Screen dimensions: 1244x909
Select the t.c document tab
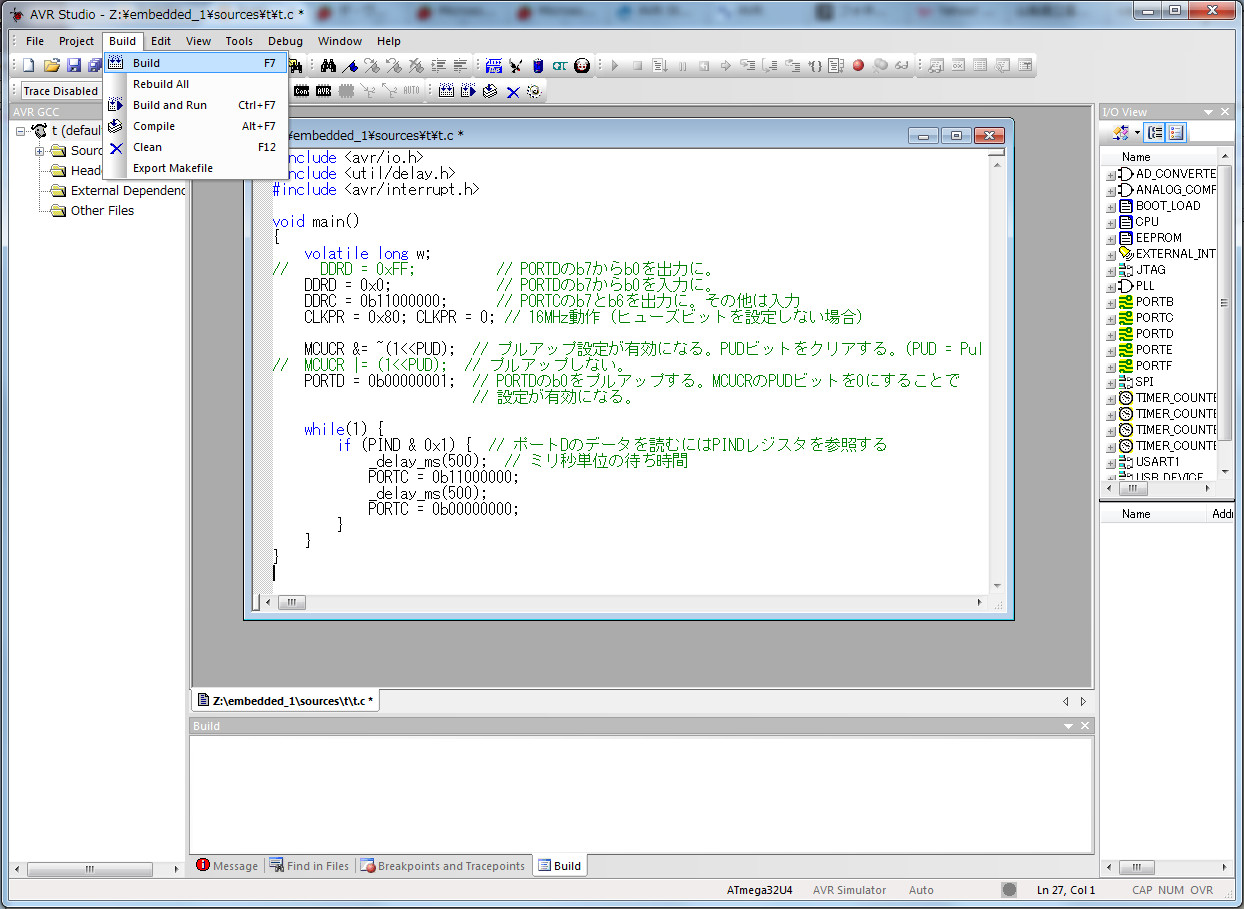coord(285,701)
